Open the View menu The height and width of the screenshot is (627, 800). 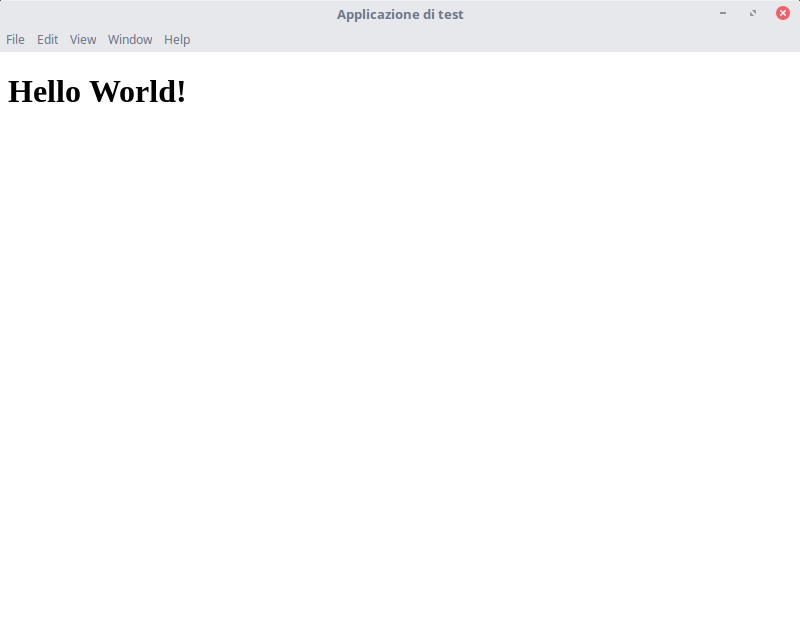(x=83, y=40)
